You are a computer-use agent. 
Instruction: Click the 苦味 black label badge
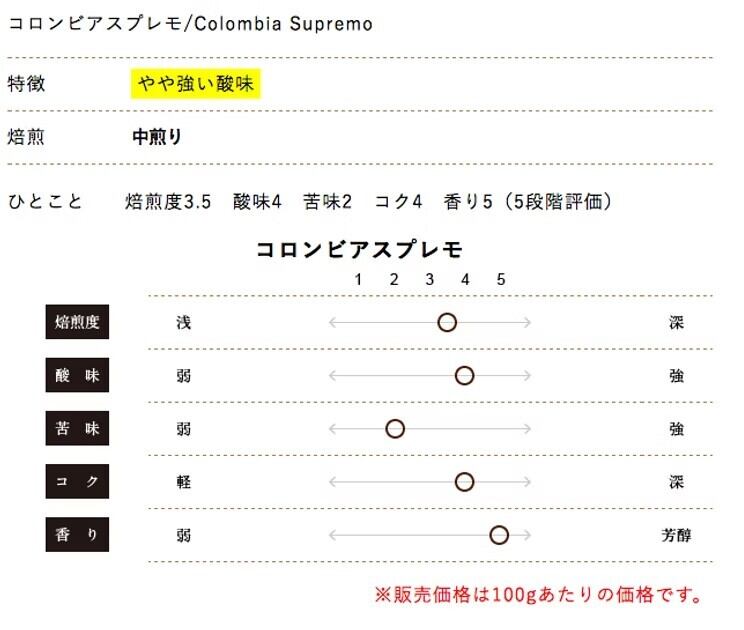pyautogui.click(x=77, y=428)
